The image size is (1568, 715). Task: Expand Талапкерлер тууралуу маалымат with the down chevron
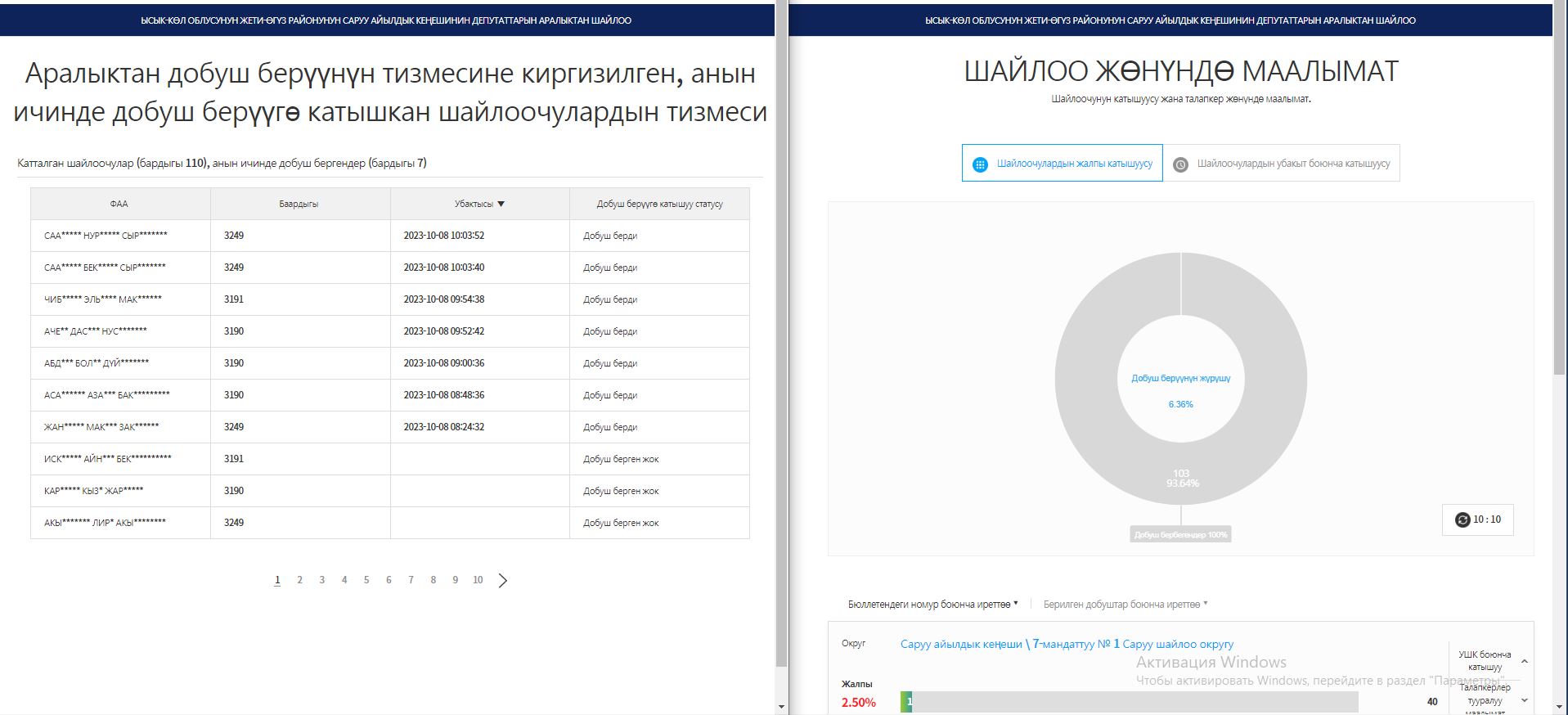[1525, 701]
